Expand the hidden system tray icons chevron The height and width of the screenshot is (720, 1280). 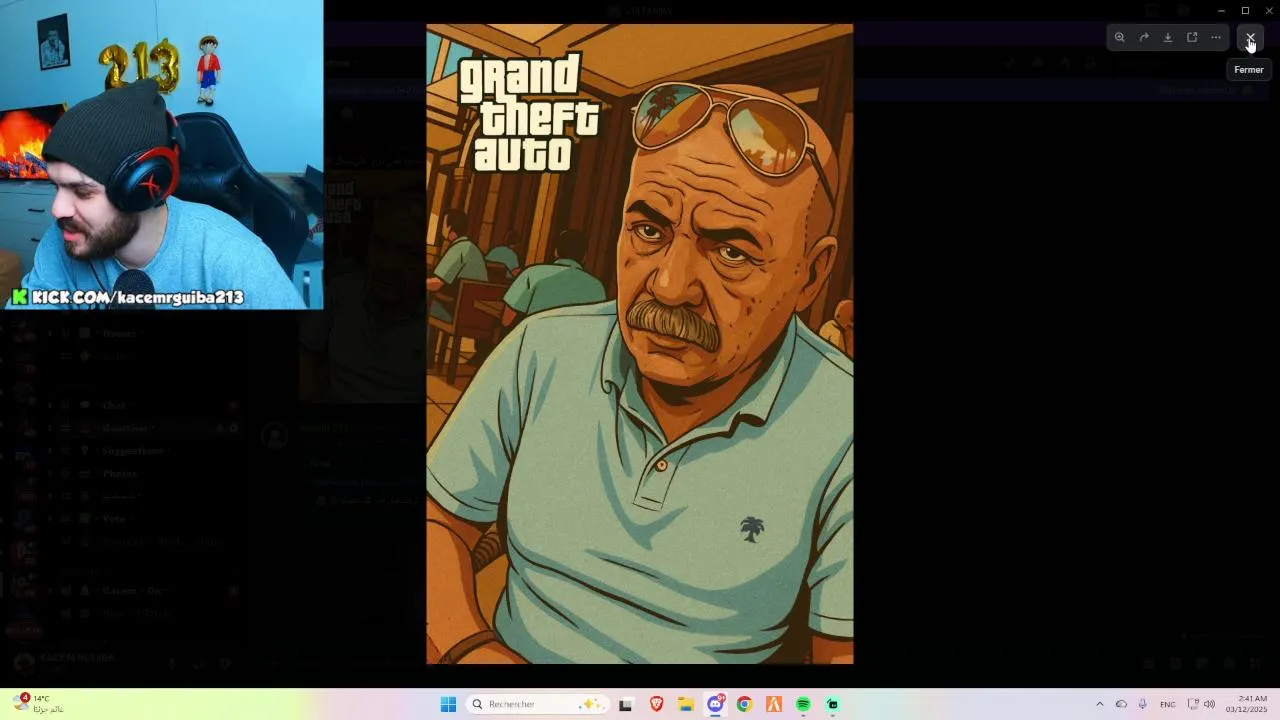click(1100, 705)
